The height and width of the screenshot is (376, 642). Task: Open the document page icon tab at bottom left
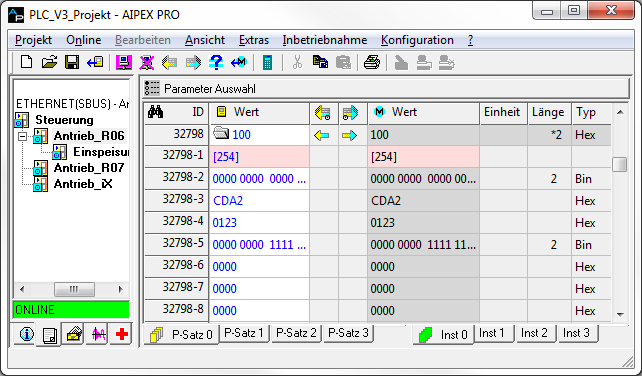(49, 335)
